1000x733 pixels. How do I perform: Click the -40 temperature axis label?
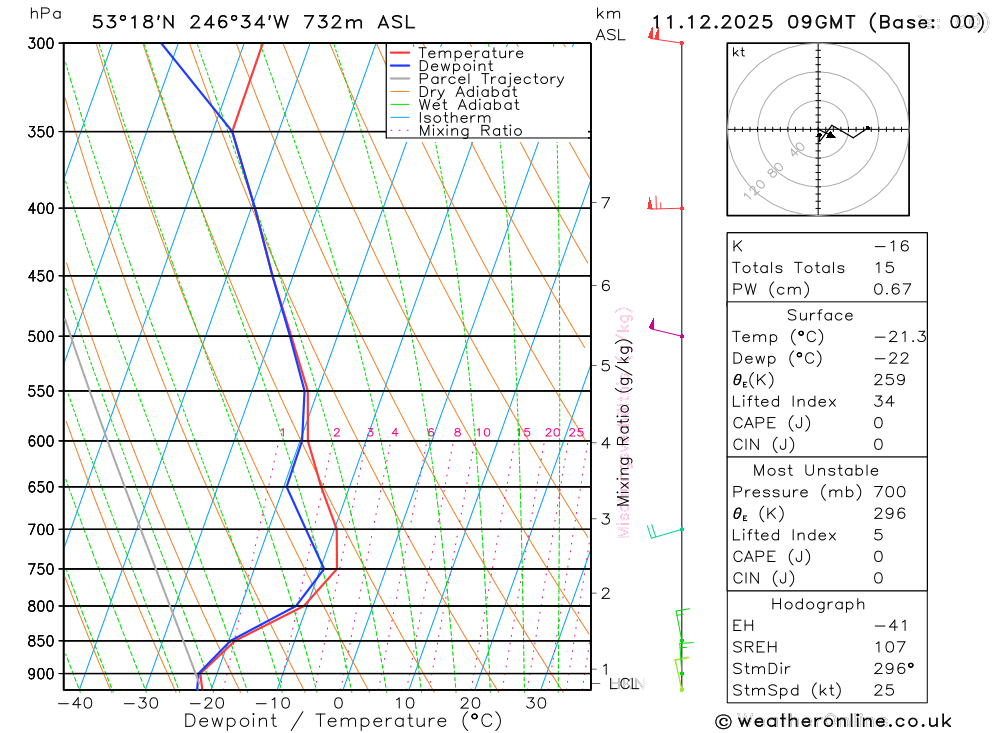(75, 703)
